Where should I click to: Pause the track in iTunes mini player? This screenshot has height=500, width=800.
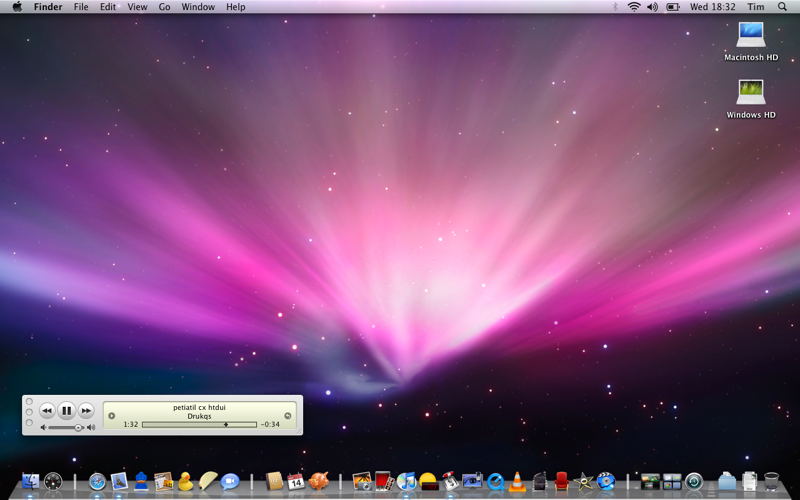pos(66,410)
